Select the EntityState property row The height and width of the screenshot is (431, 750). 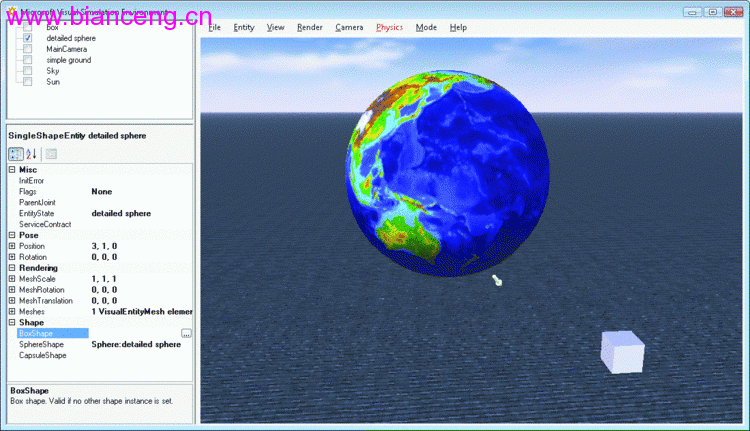(x=100, y=213)
